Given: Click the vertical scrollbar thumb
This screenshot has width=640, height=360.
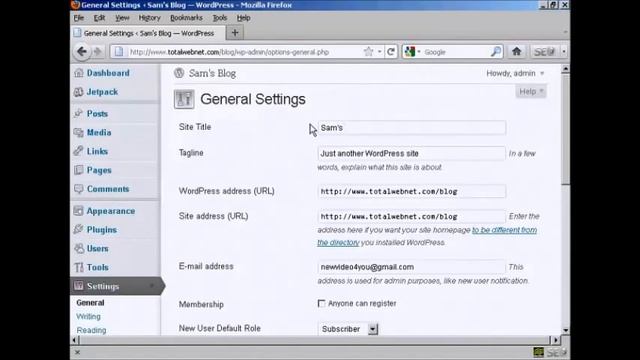Looking at the screenshot, I should (565, 129).
